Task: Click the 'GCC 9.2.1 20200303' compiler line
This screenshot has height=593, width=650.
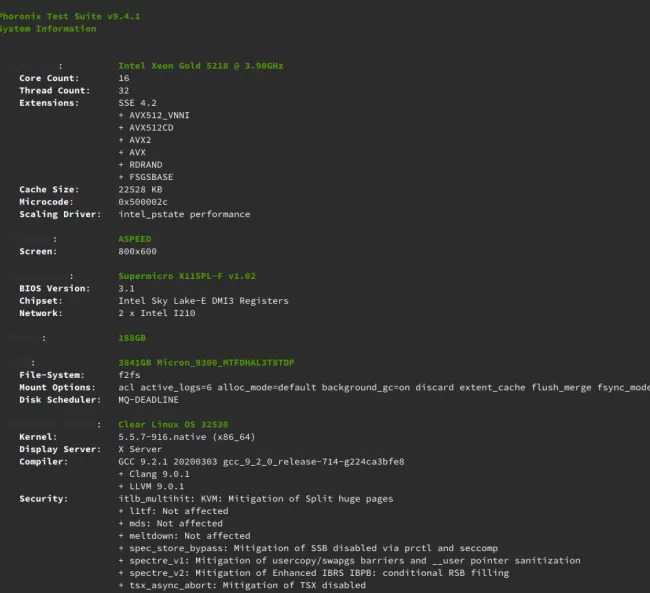Action: coord(261,462)
